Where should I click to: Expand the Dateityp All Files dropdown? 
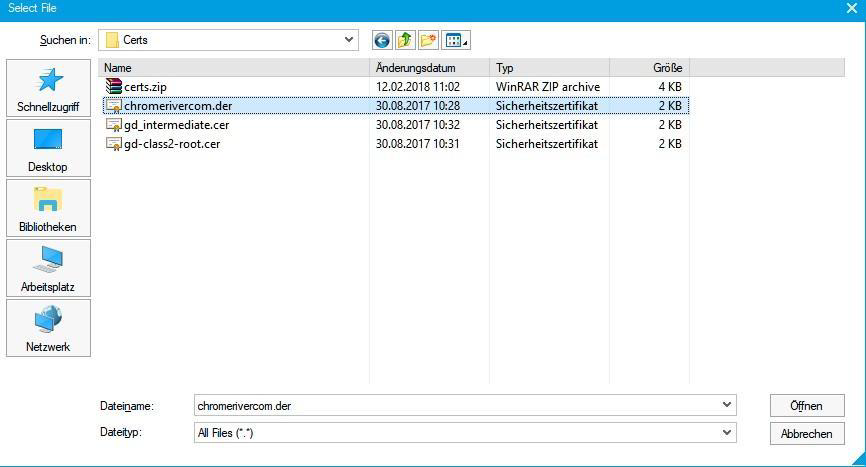(x=726, y=433)
